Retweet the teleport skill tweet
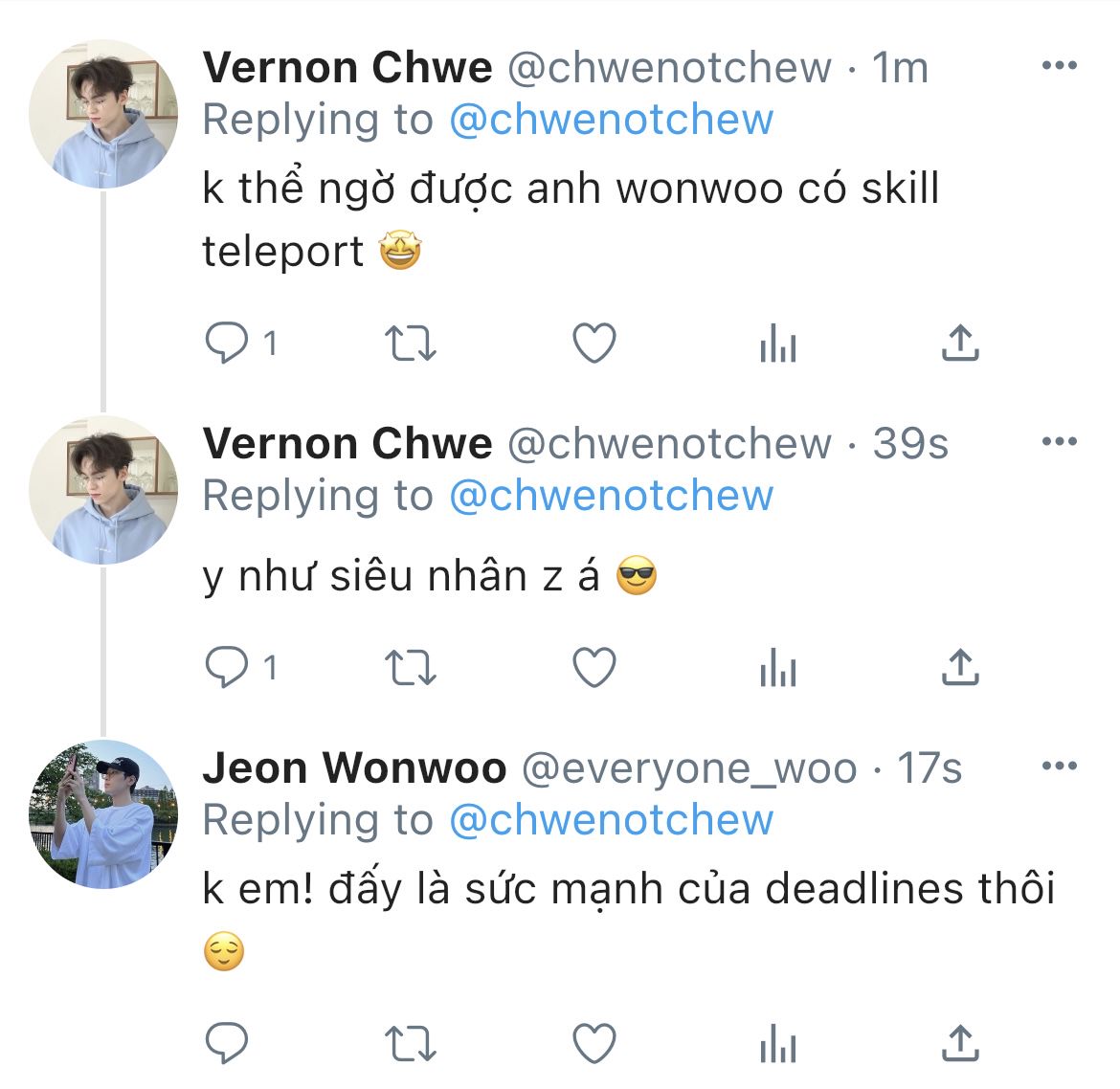Image resolution: width=1120 pixels, height=1089 pixels. 410,343
